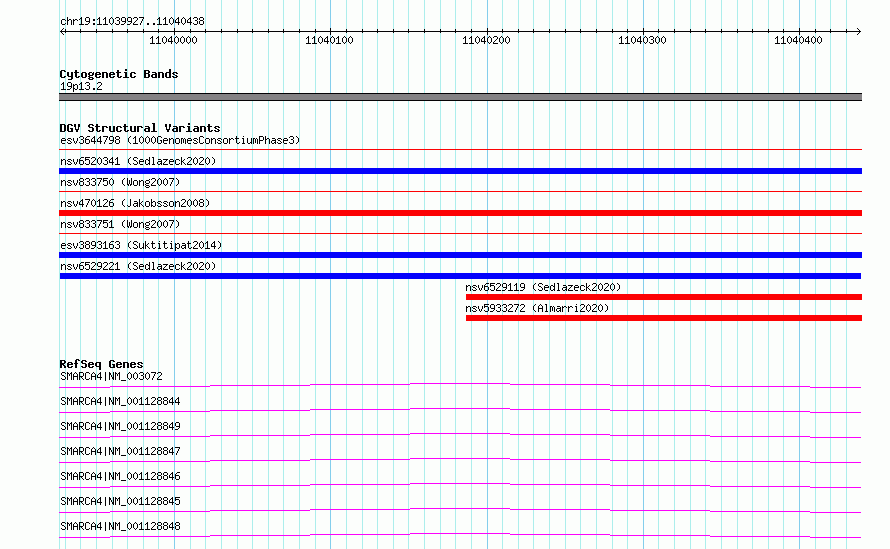Click the blue bar for esv3893163
The image size is (890, 549).
(460, 255)
